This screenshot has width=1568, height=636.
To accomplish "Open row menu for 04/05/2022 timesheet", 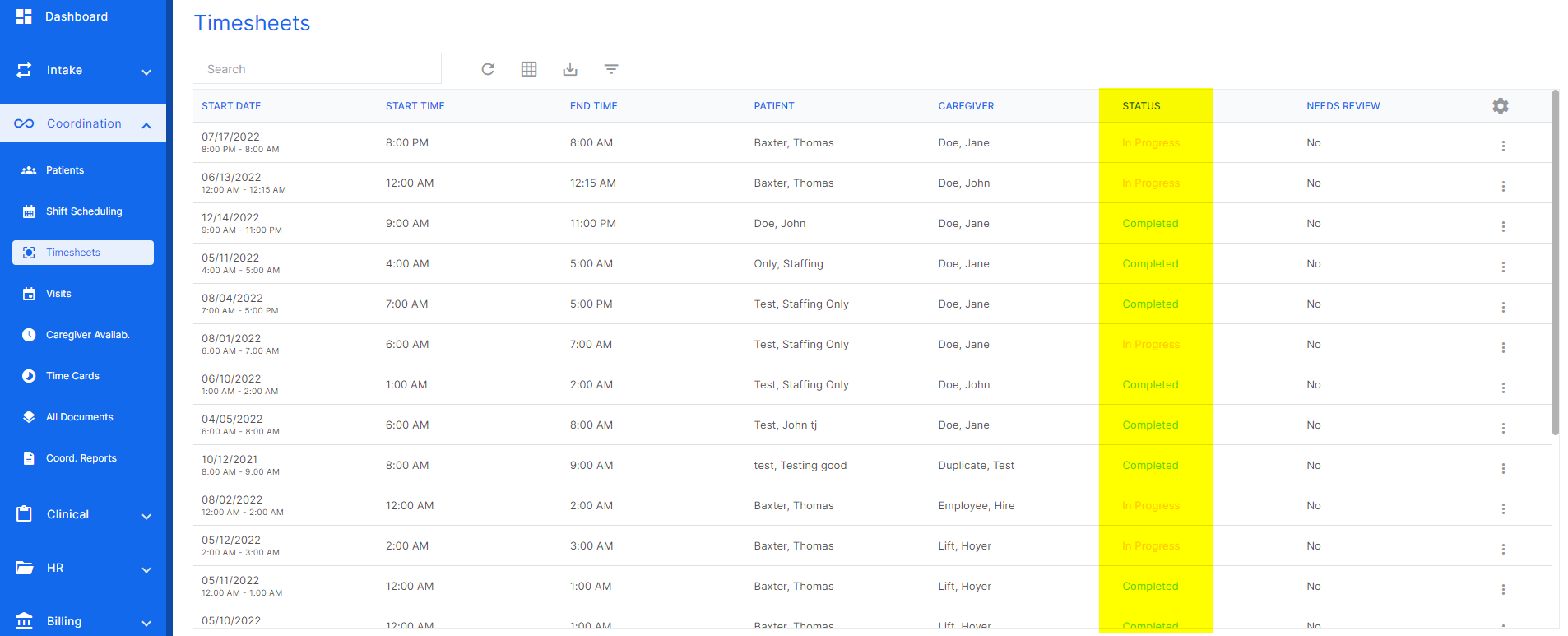I will click(1503, 428).
